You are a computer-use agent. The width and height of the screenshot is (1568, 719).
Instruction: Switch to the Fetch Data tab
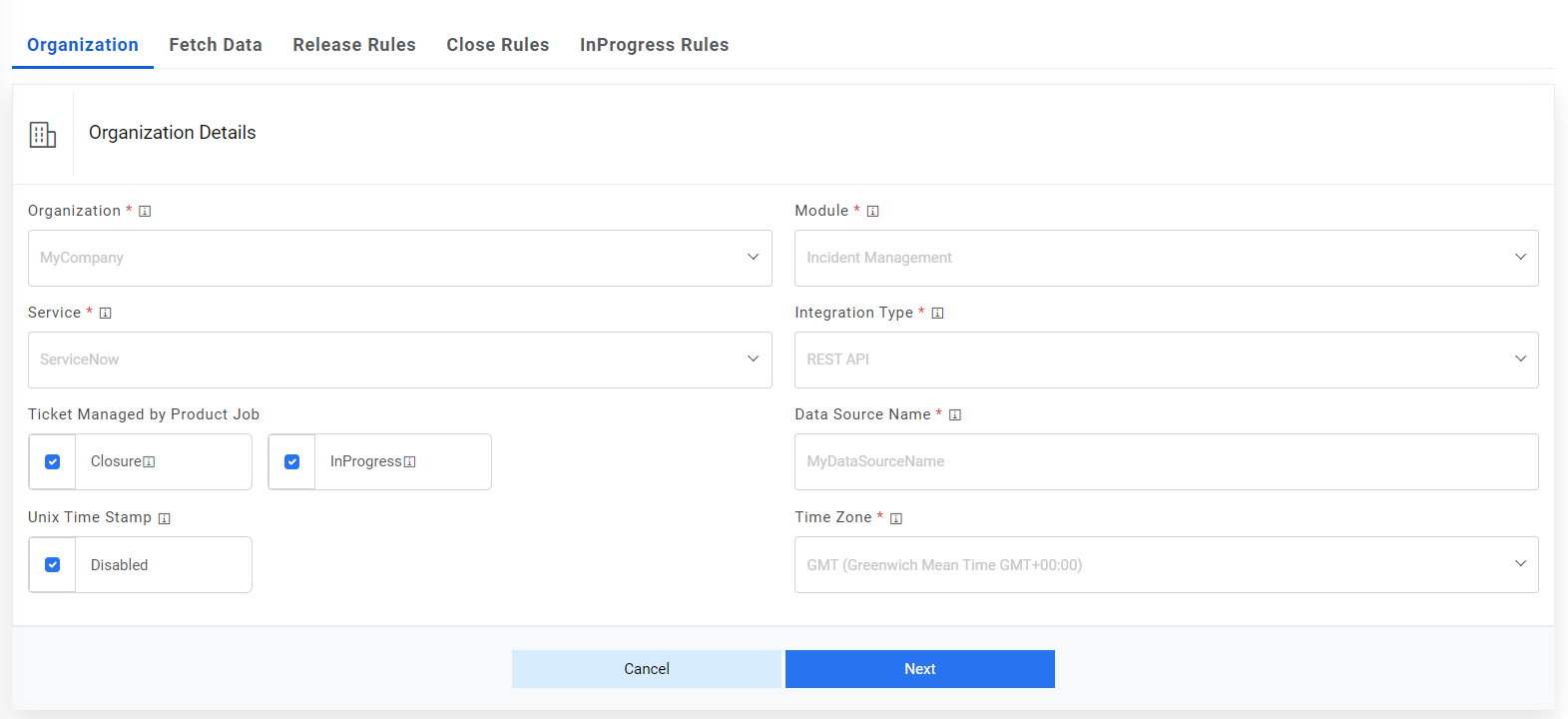[216, 45]
